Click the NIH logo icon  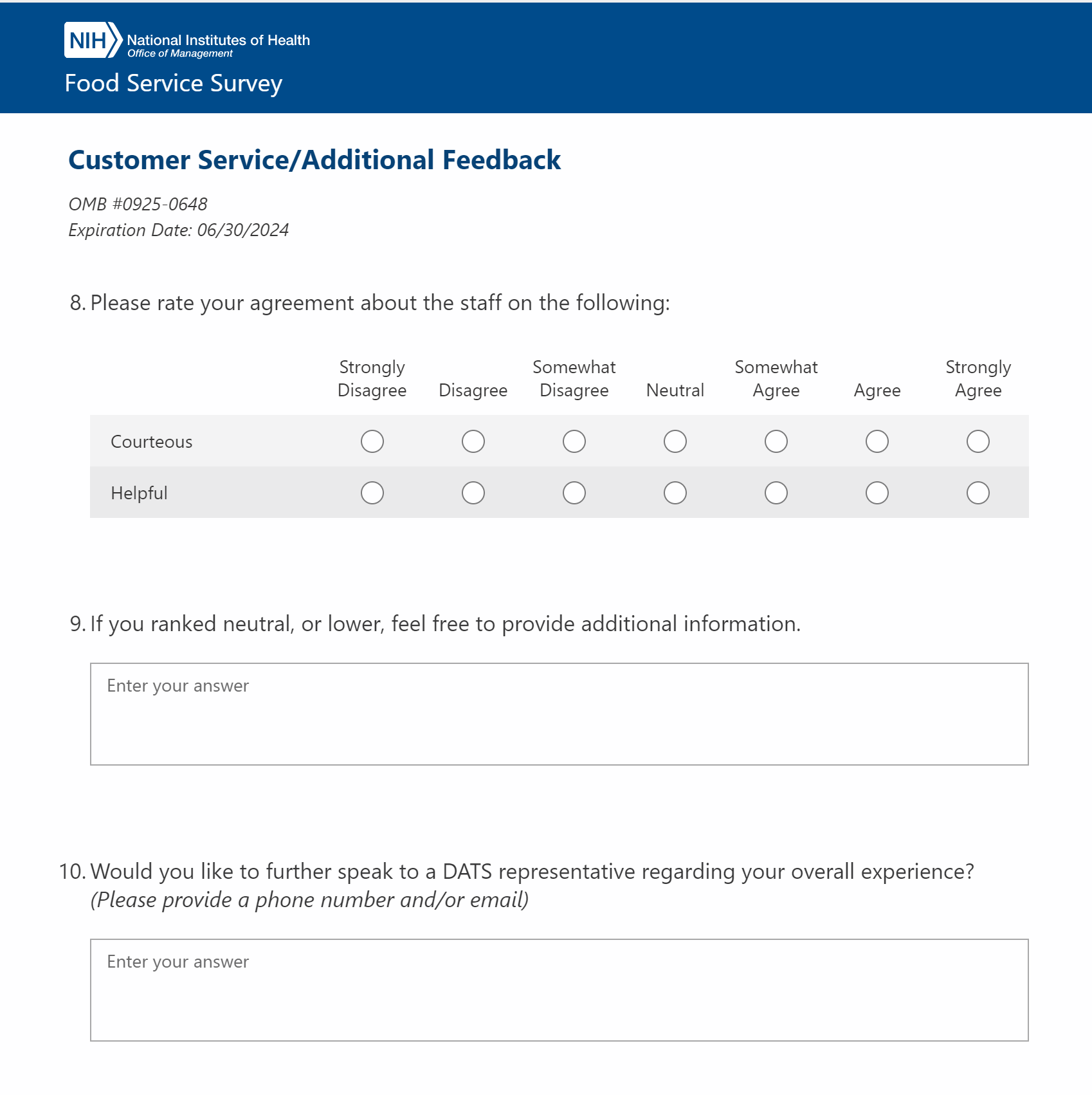(x=93, y=41)
